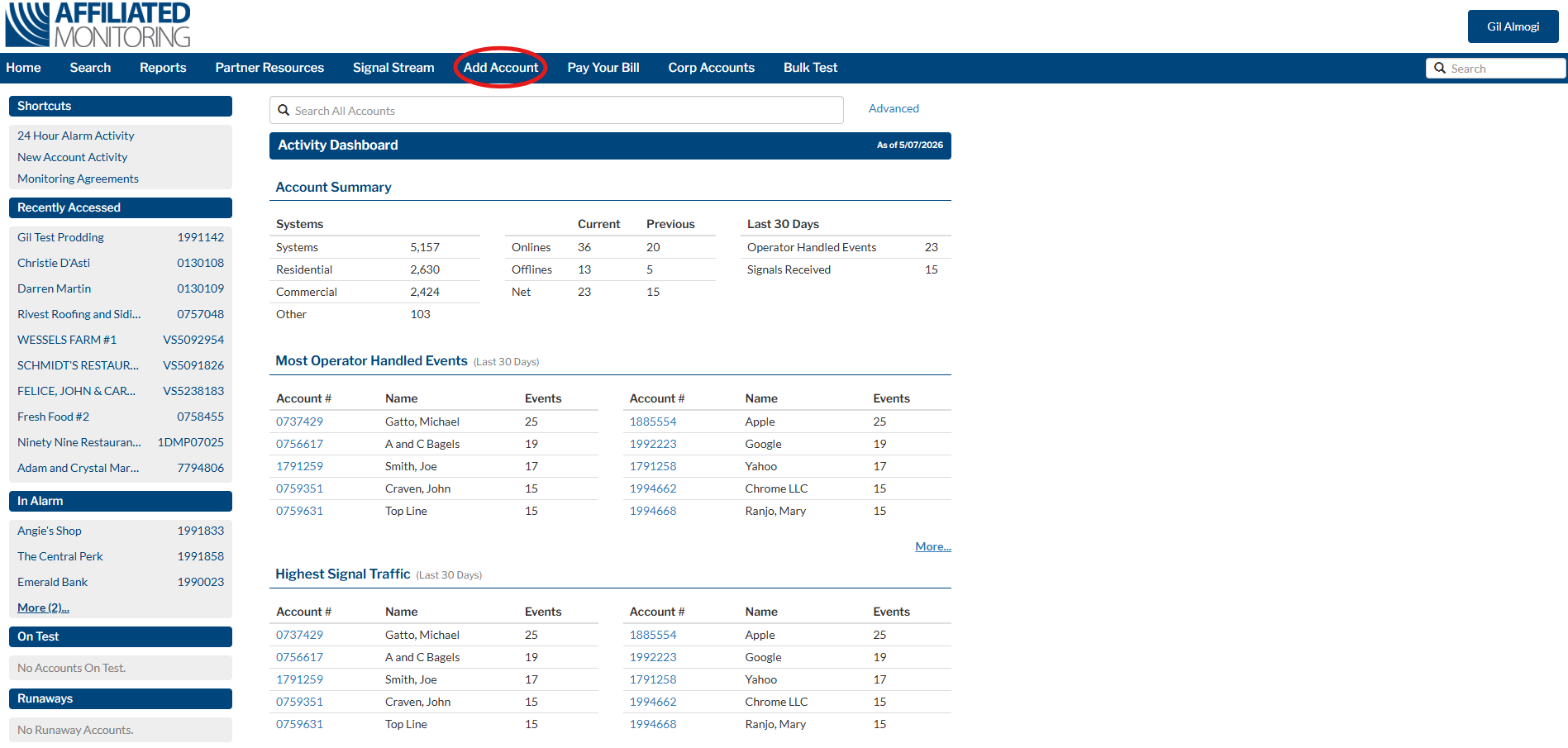Expand More (2) alarms list
The width and height of the screenshot is (1568, 748).
43,607
